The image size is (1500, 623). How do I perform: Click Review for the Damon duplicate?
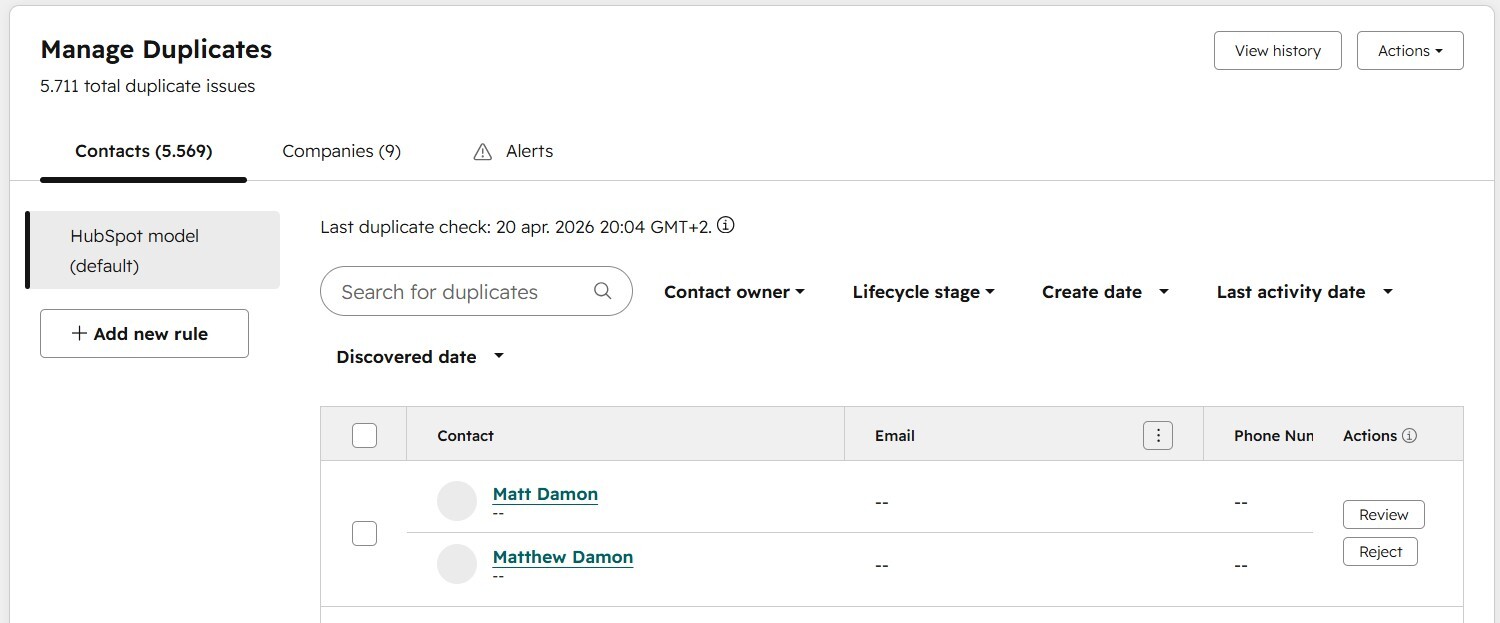click(1383, 515)
